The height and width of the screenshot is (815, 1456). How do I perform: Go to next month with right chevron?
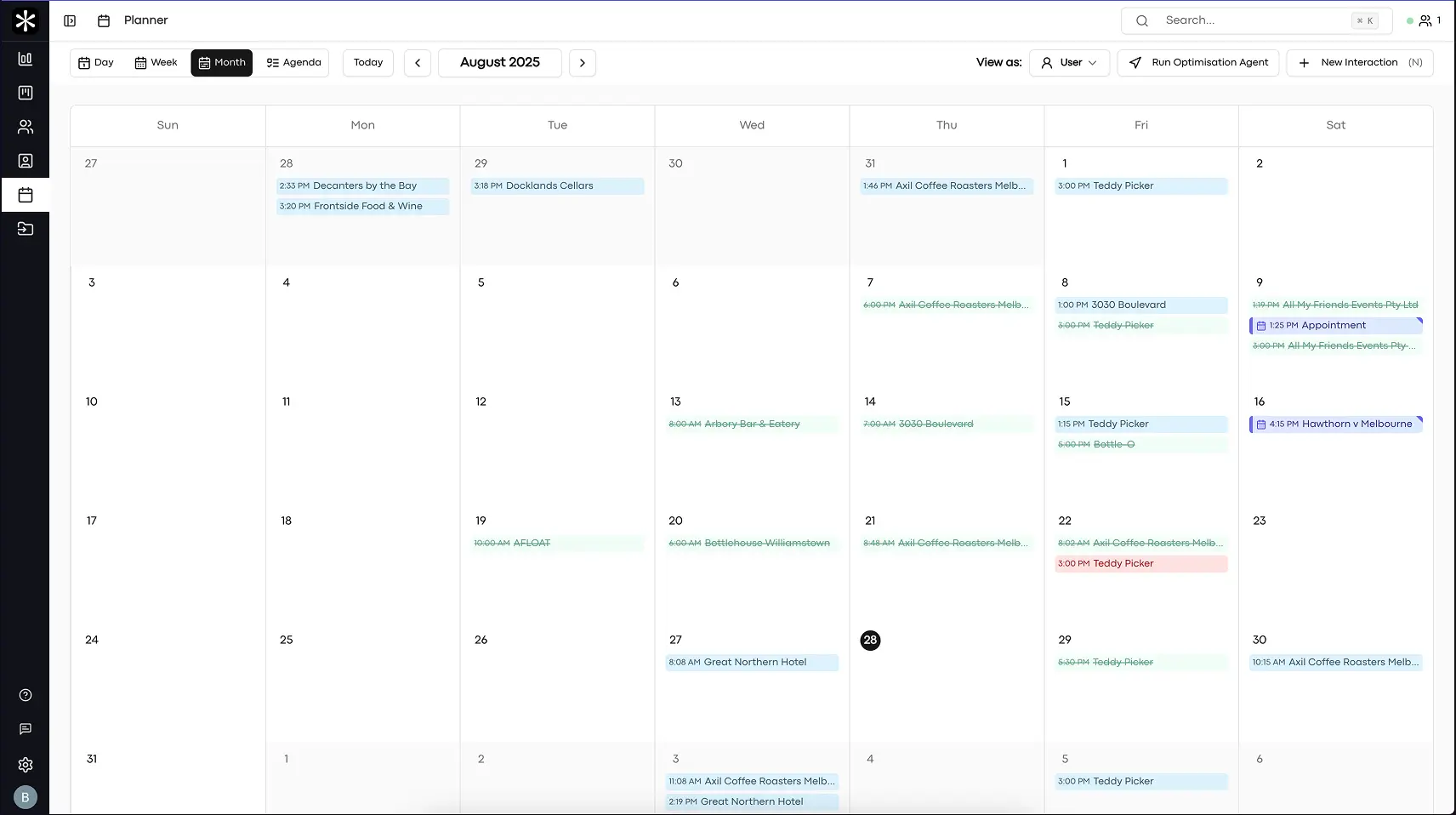click(583, 63)
